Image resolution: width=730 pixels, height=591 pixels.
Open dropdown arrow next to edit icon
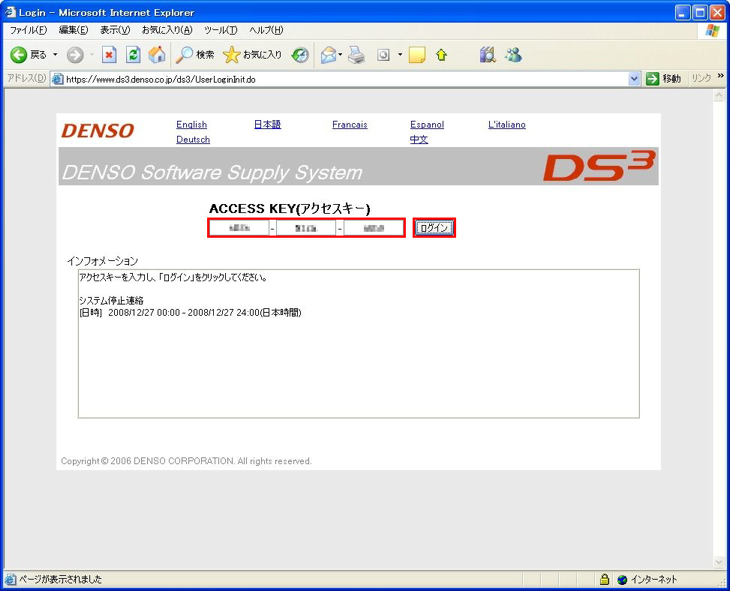(x=399, y=54)
